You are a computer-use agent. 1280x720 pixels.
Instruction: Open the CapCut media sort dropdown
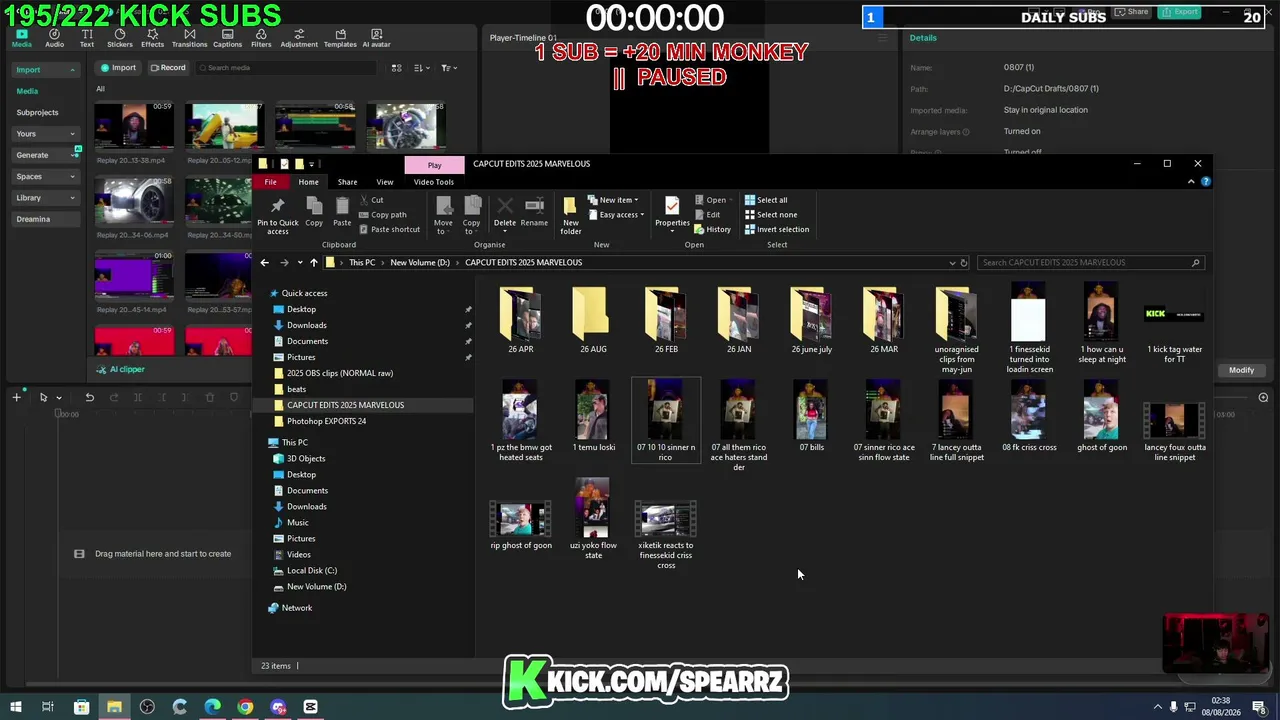coord(422,68)
